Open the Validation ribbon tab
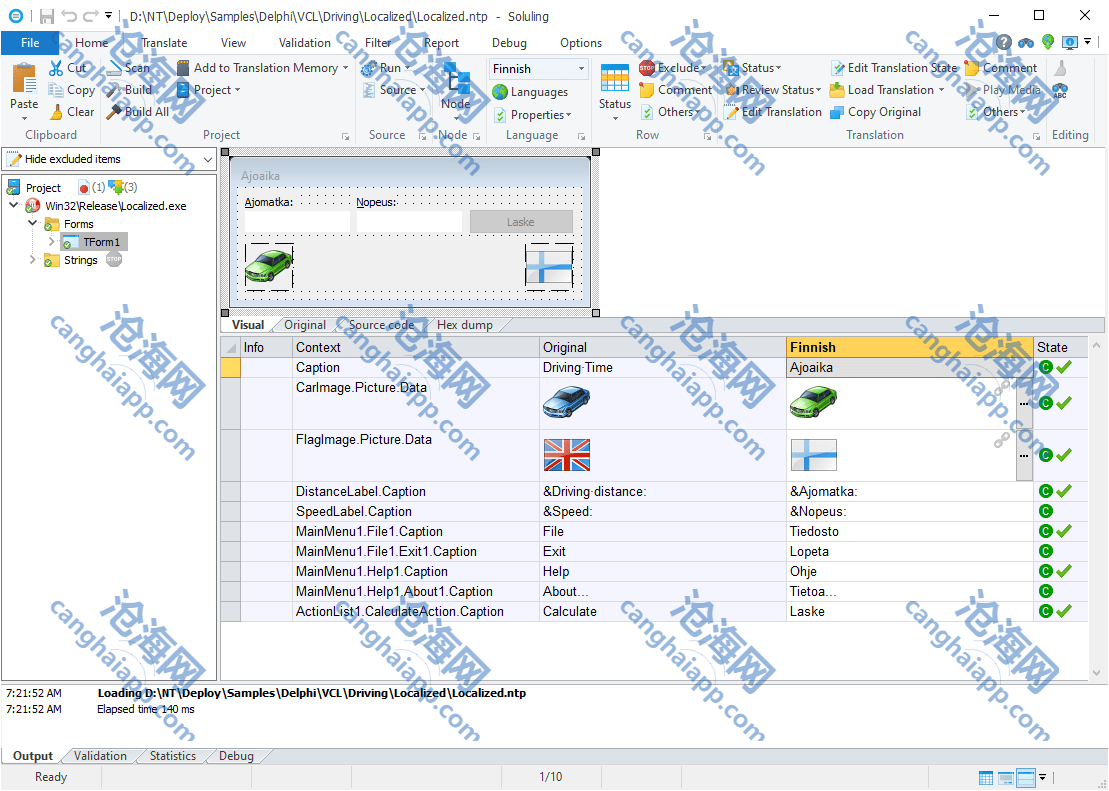1109x791 pixels. pyautogui.click(x=304, y=43)
